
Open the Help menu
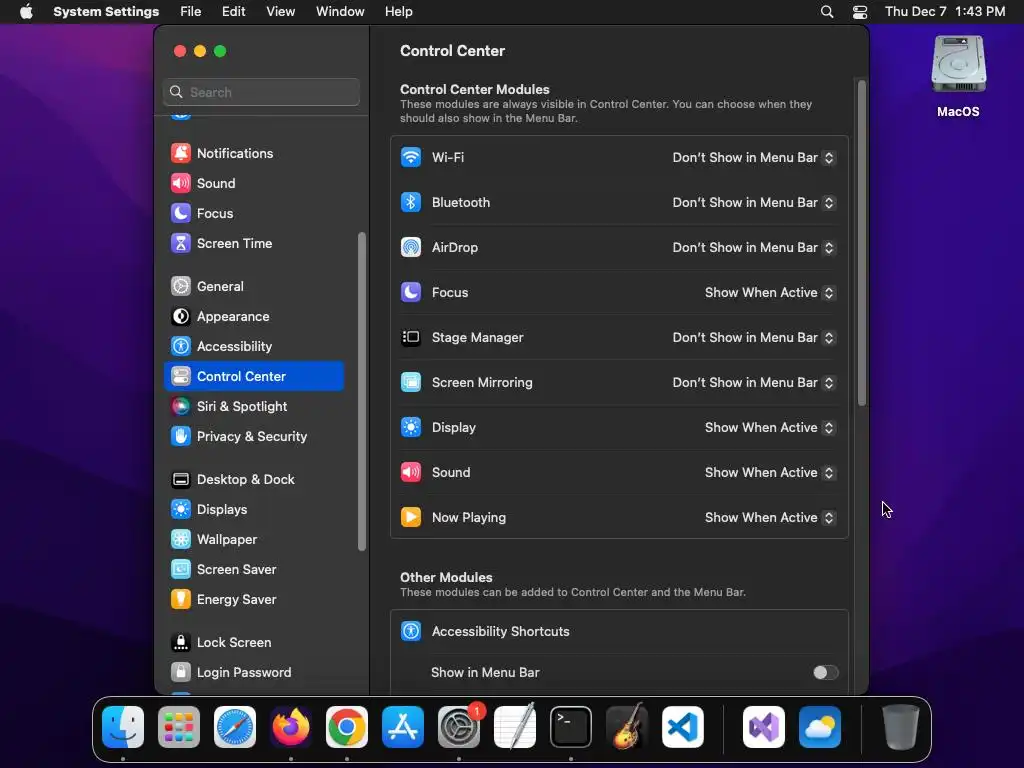[x=398, y=12]
